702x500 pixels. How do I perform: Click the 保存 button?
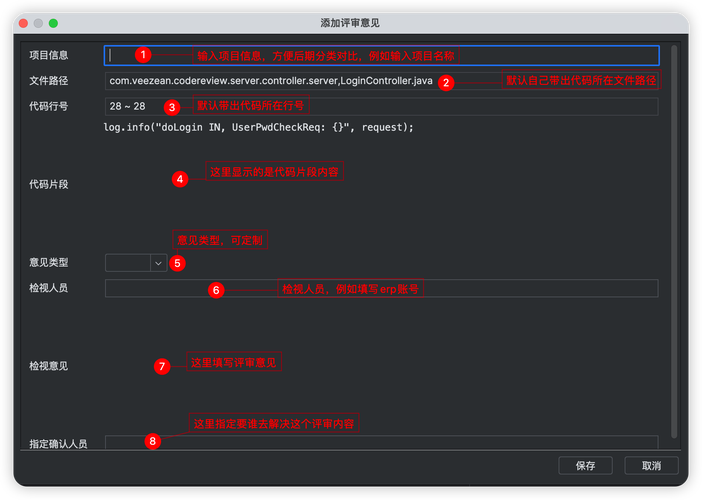click(x=585, y=466)
